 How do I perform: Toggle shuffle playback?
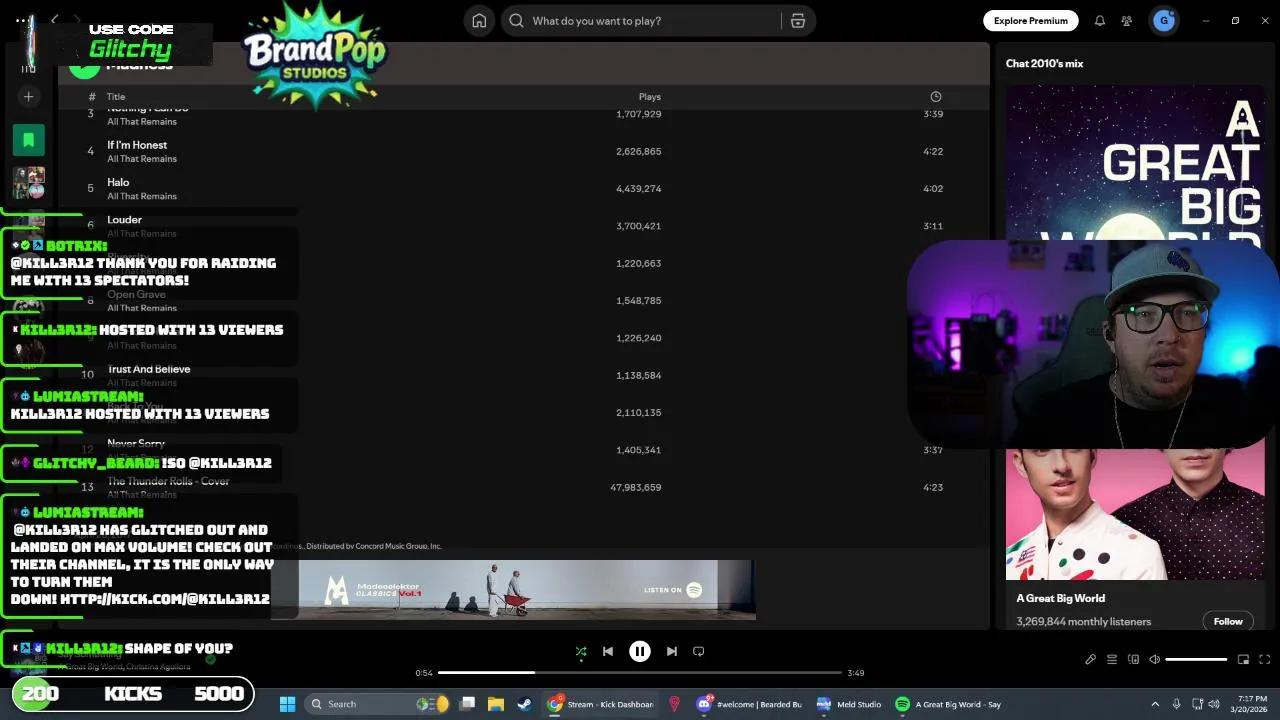[581, 651]
